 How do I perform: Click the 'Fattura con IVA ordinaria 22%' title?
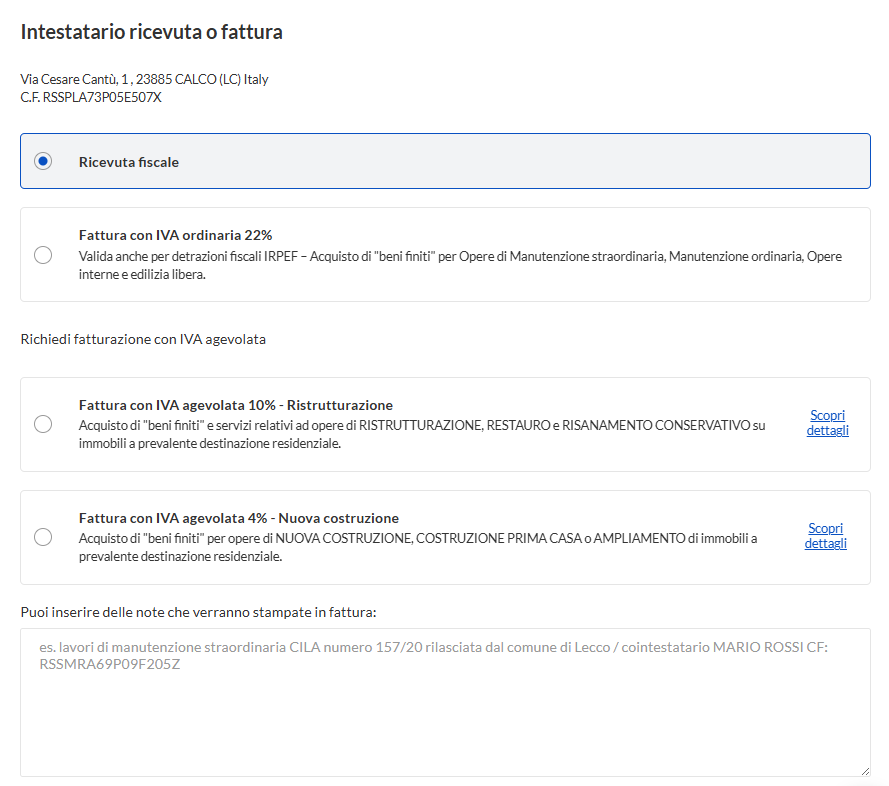click(175, 236)
